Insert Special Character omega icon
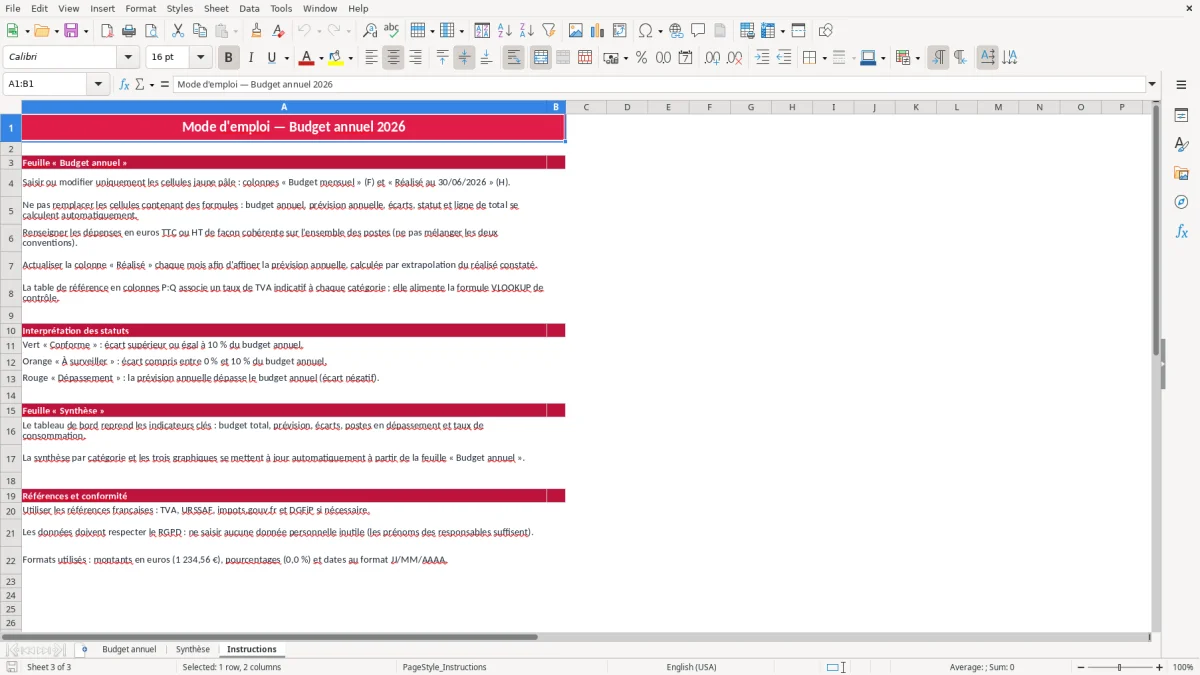The image size is (1200, 675). (646, 31)
